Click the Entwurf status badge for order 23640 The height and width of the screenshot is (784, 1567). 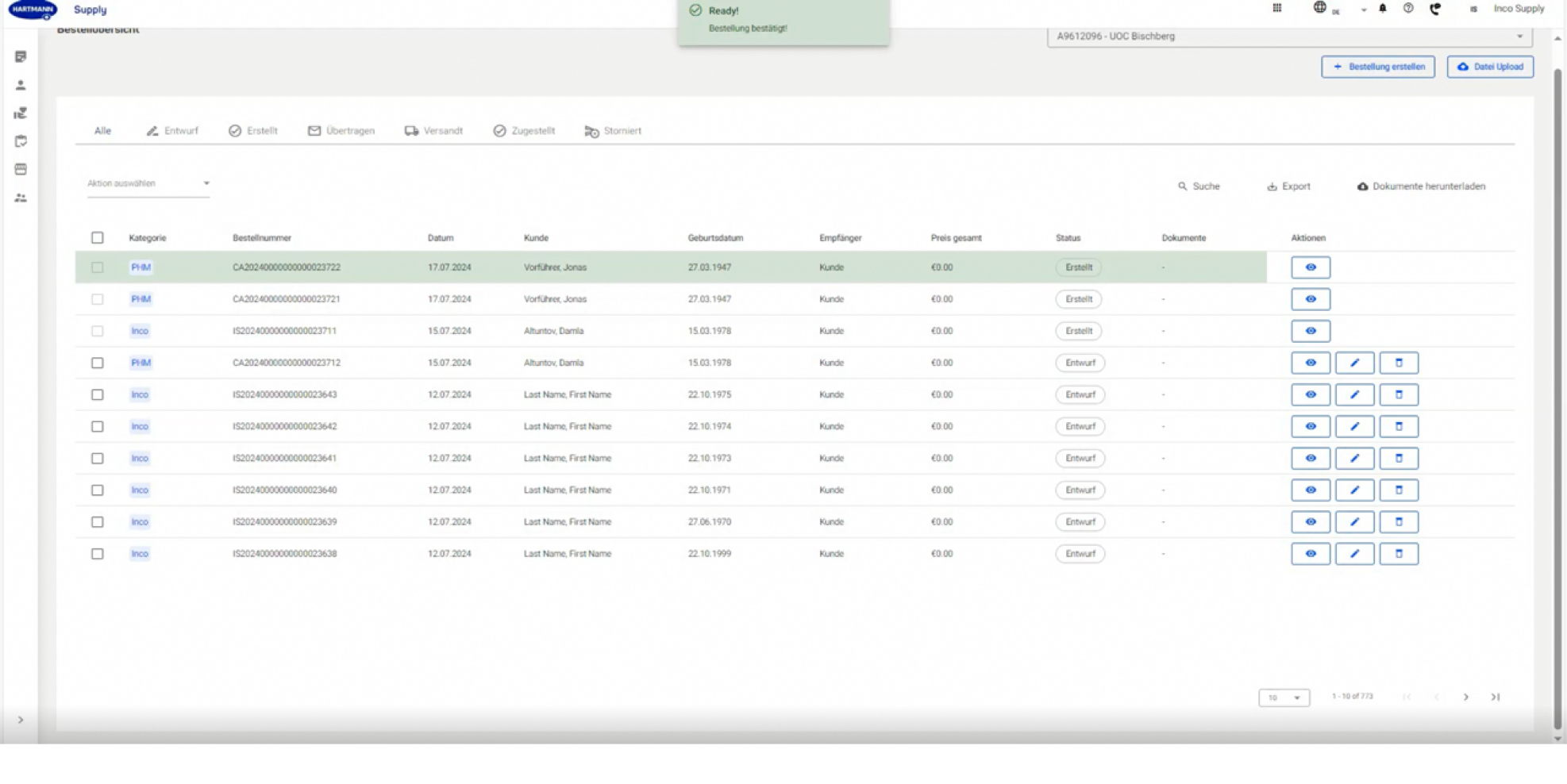[x=1080, y=490]
